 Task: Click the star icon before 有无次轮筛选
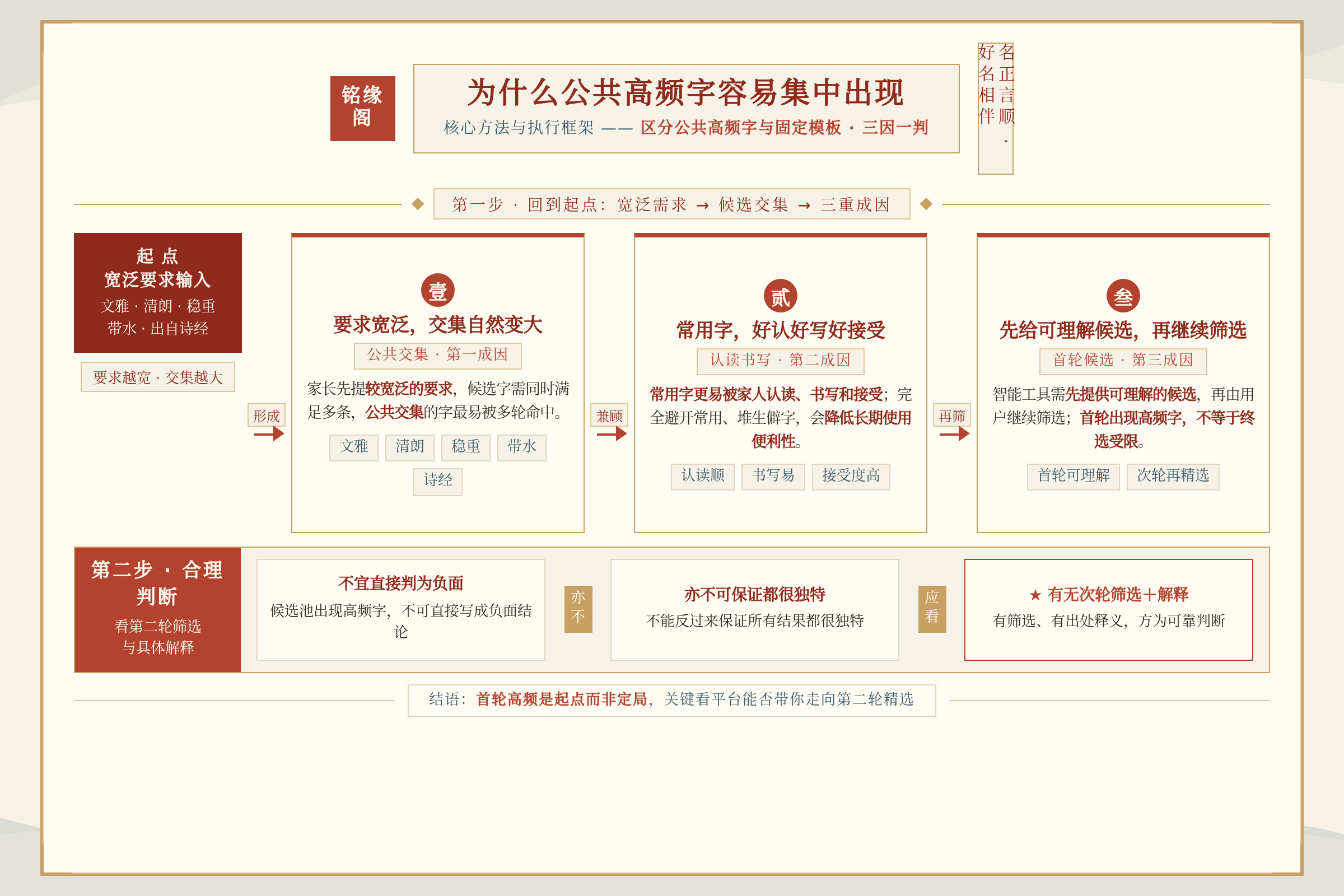click(x=1035, y=595)
